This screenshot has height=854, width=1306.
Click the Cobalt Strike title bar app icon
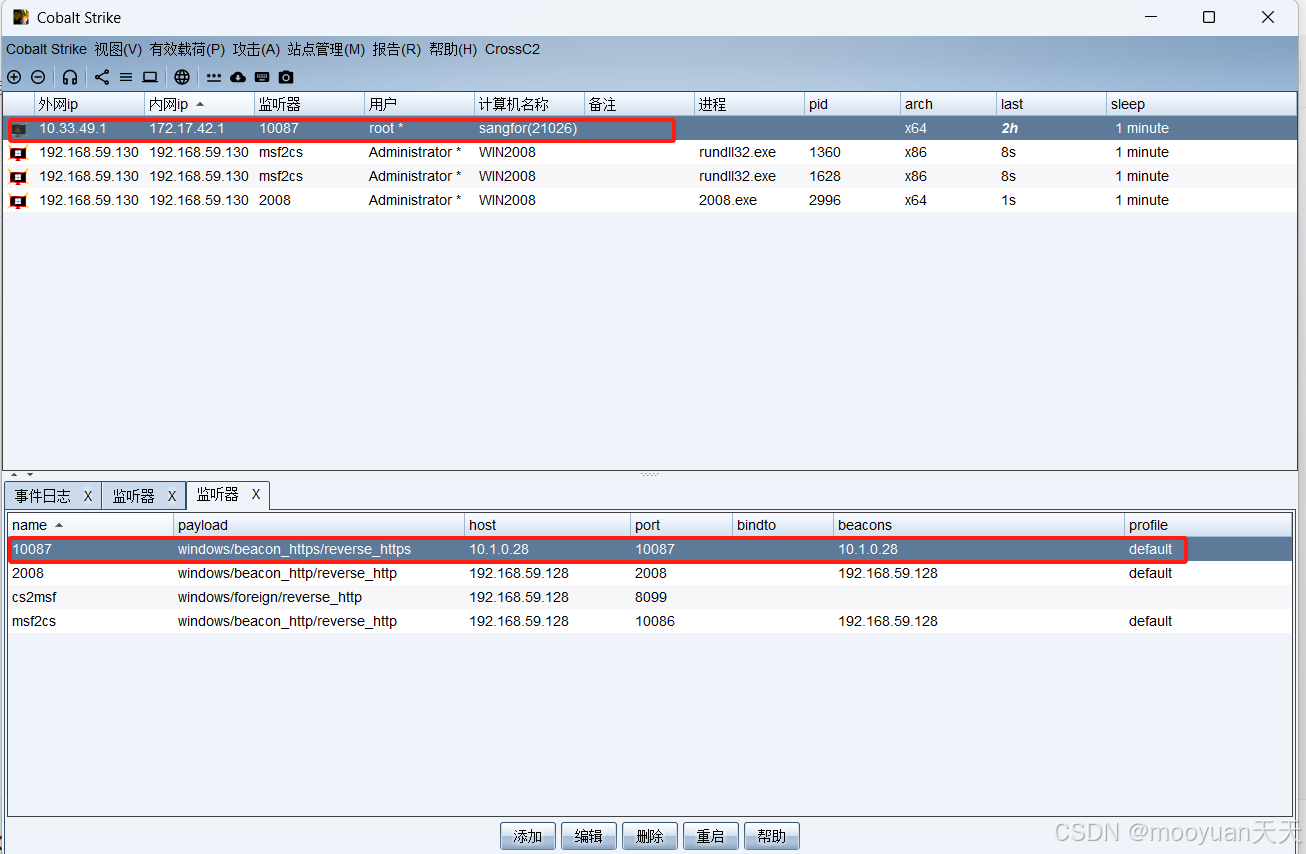21,17
